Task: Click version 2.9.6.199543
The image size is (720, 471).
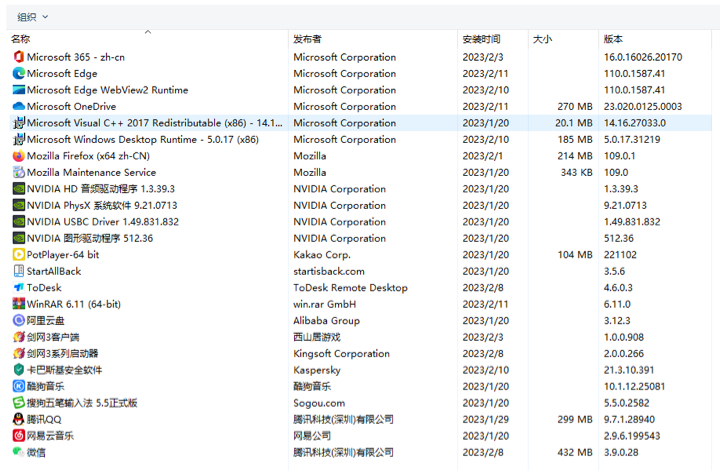Action: tap(632, 436)
